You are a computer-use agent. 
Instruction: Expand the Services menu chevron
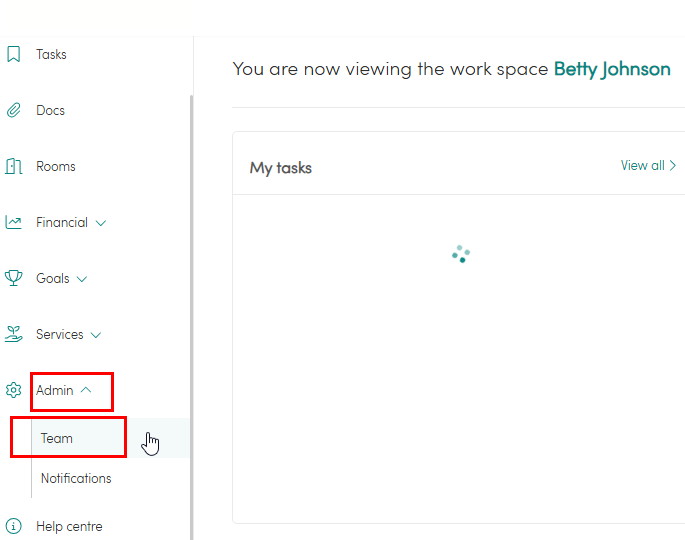tap(96, 335)
